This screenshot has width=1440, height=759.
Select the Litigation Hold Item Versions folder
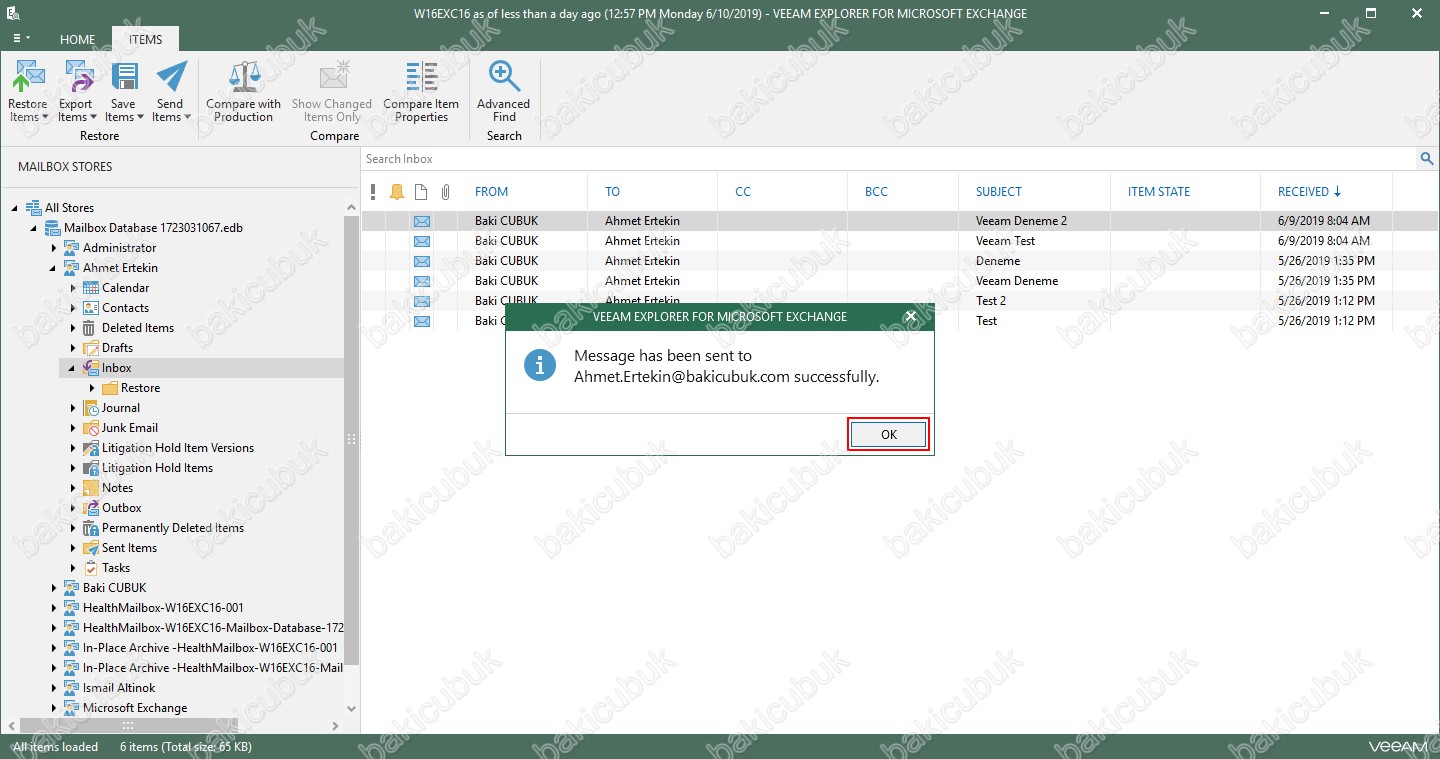(178, 448)
